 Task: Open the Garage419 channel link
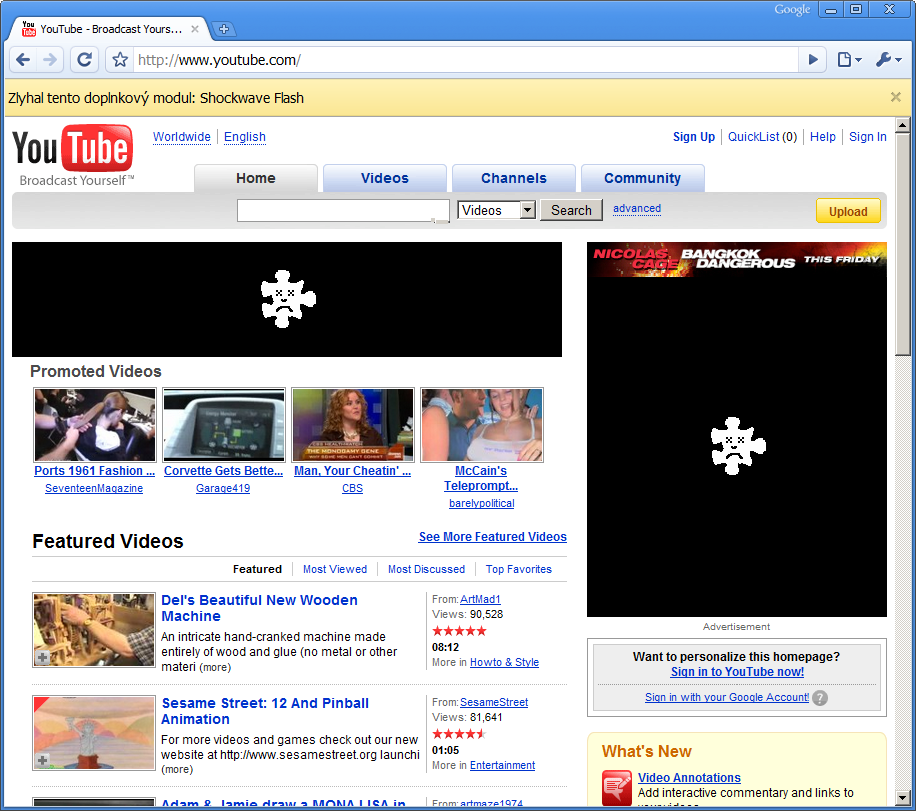[223, 488]
